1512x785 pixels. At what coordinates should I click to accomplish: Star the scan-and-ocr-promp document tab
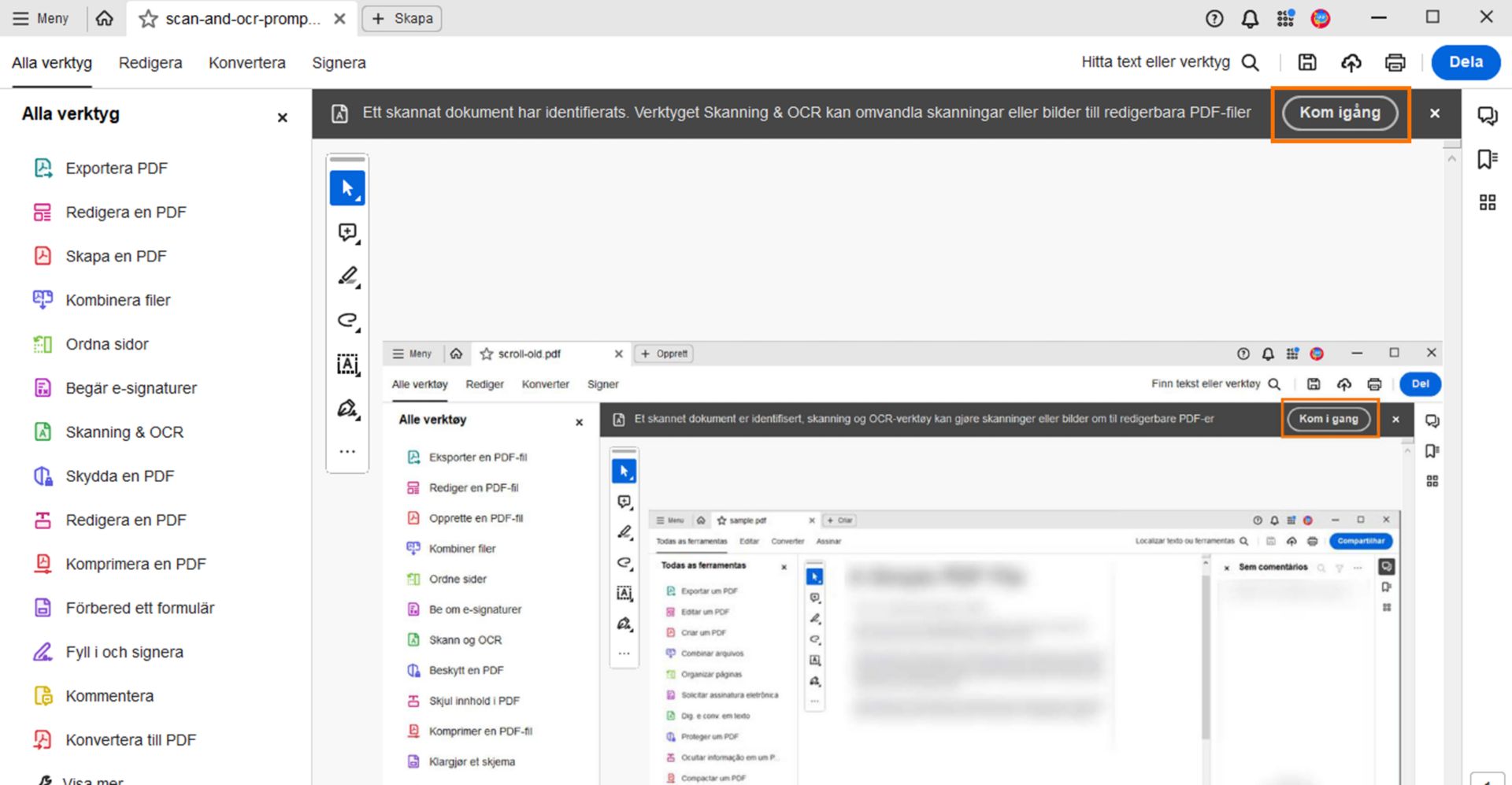point(148,19)
